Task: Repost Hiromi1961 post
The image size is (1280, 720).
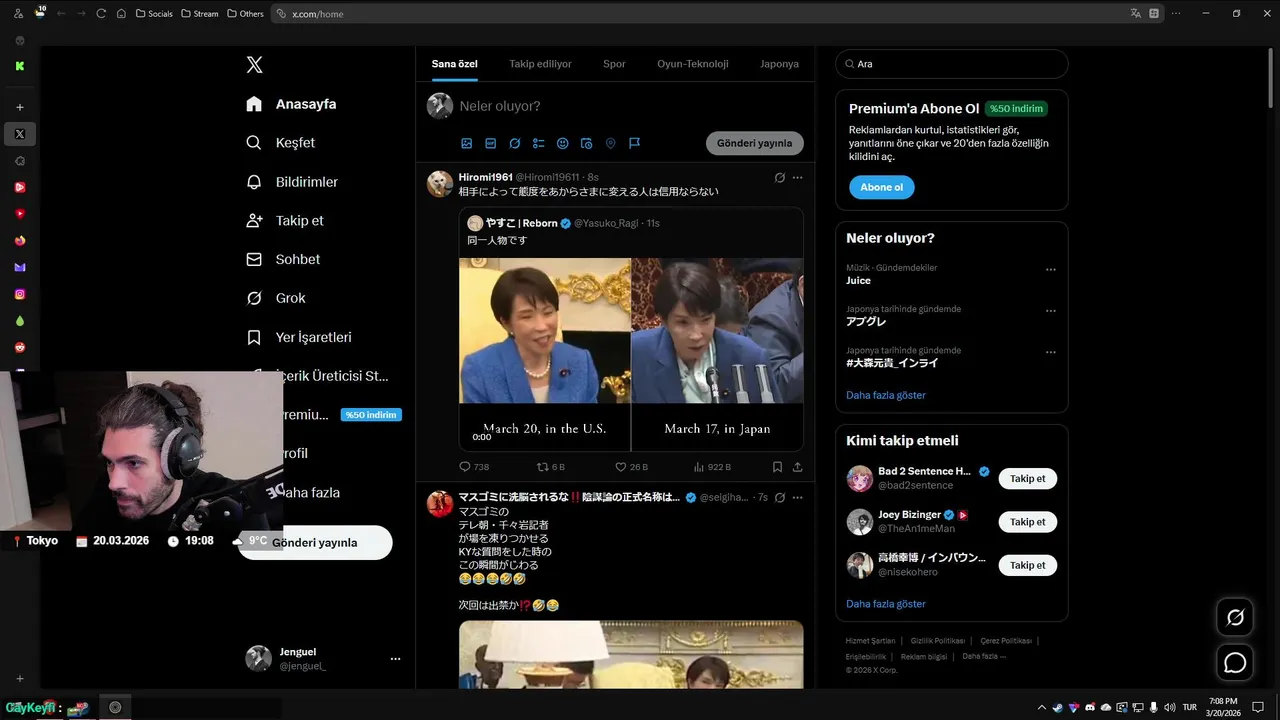Action: click(551, 467)
